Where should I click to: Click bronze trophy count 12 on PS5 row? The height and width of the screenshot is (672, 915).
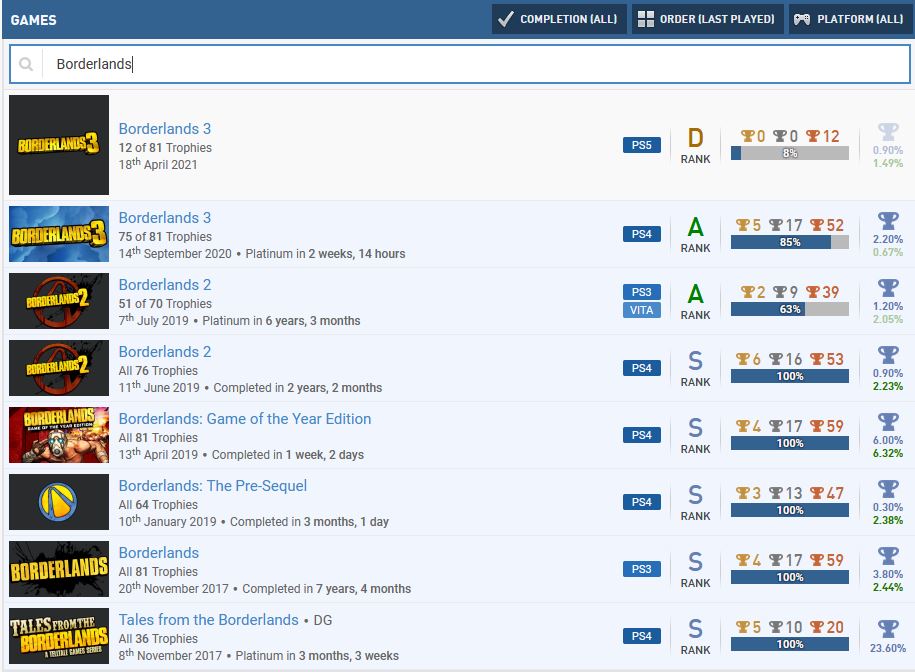click(823, 136)
